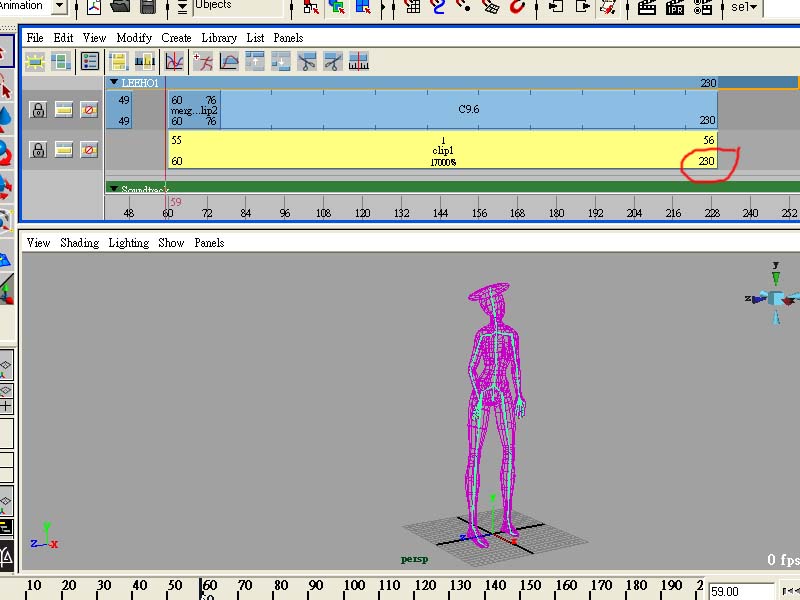Collapse the Soundtrack section triangle
Screen dimensions: 800x600
tap(114, 188)
